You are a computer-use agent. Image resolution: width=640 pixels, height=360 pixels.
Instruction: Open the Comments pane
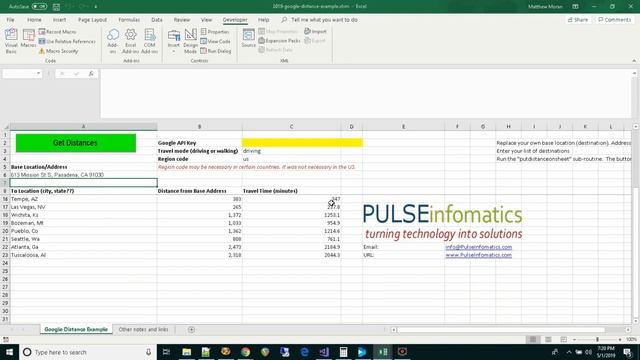[614, 20]
